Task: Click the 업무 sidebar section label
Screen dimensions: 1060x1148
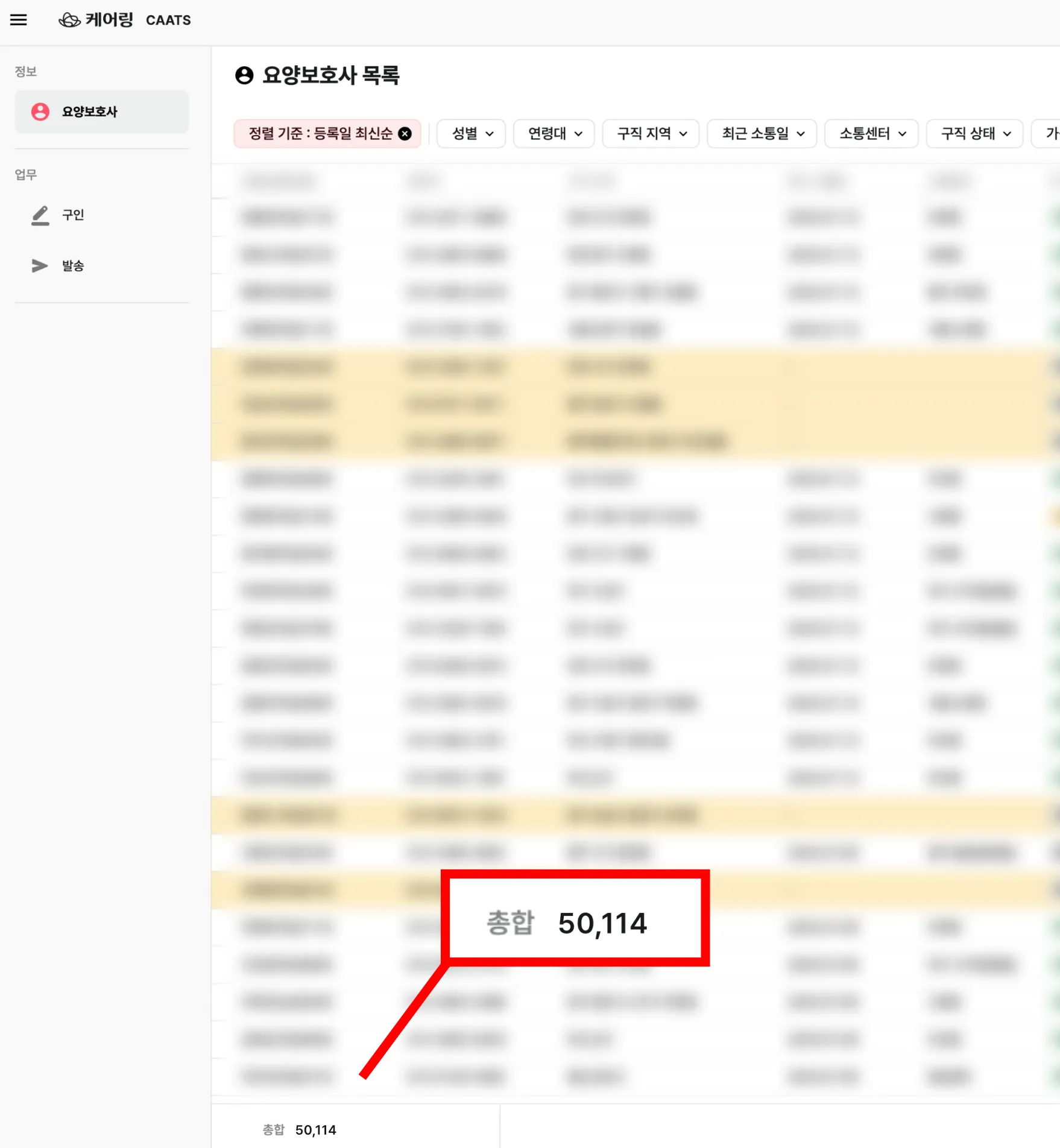Action: pos(26,175)
